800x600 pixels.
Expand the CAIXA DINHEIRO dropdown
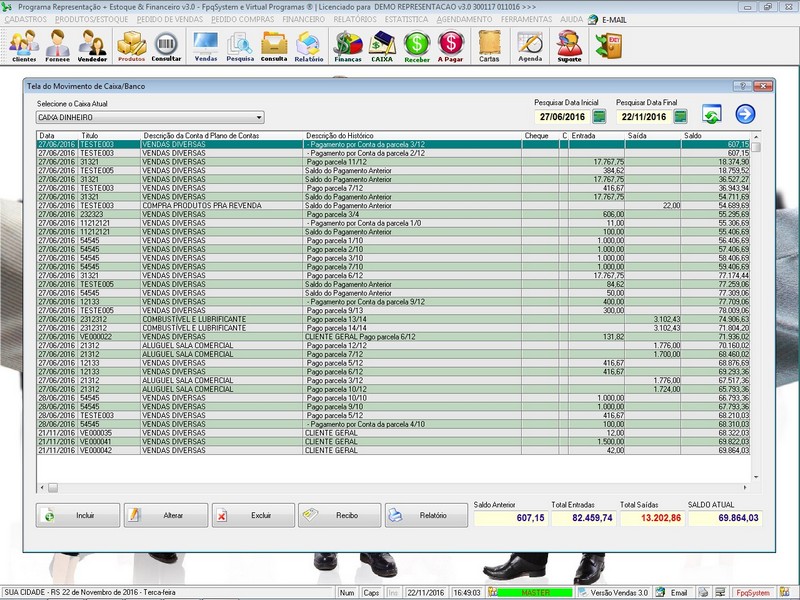pyautogui.click(x=258, y=118)
